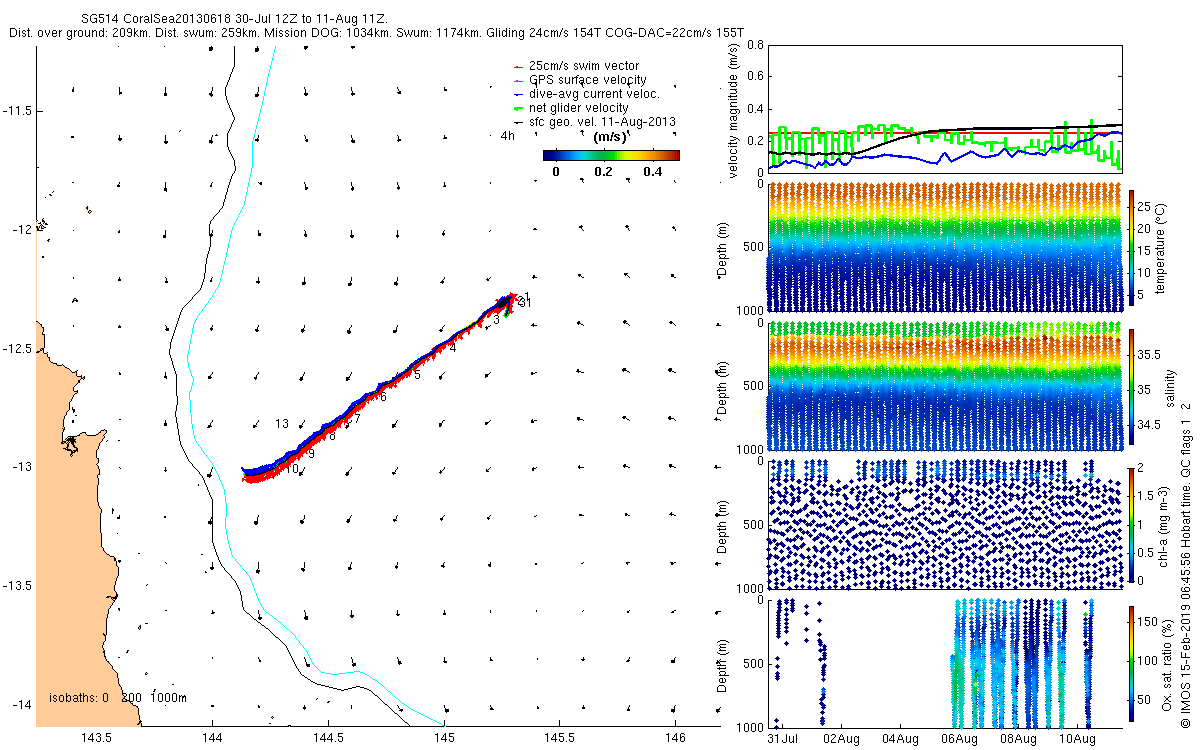Viewport: 1200px width, 750px height.
Task: Click the "chl-a (mg m-3)" colorbar label
Action: pyautogui.click(x=1164, y=526)
